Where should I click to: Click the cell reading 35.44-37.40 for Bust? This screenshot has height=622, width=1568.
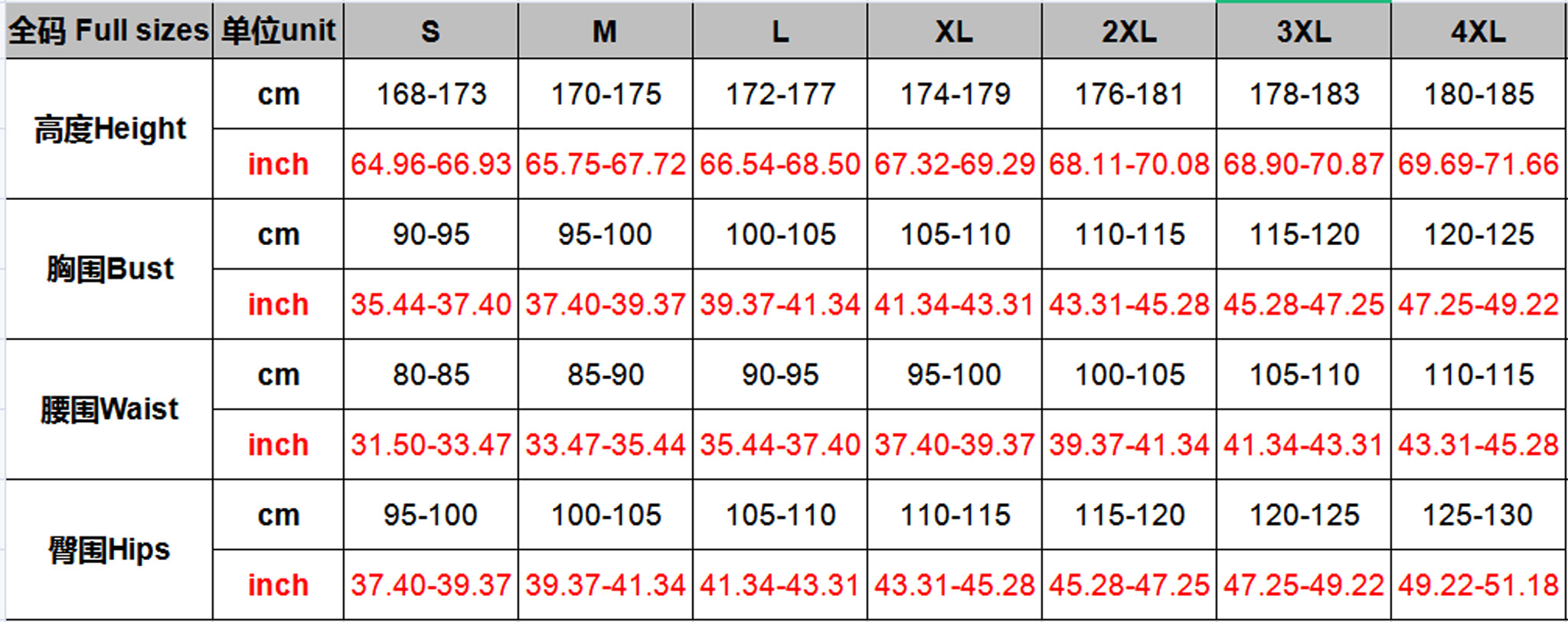(431, 304)
